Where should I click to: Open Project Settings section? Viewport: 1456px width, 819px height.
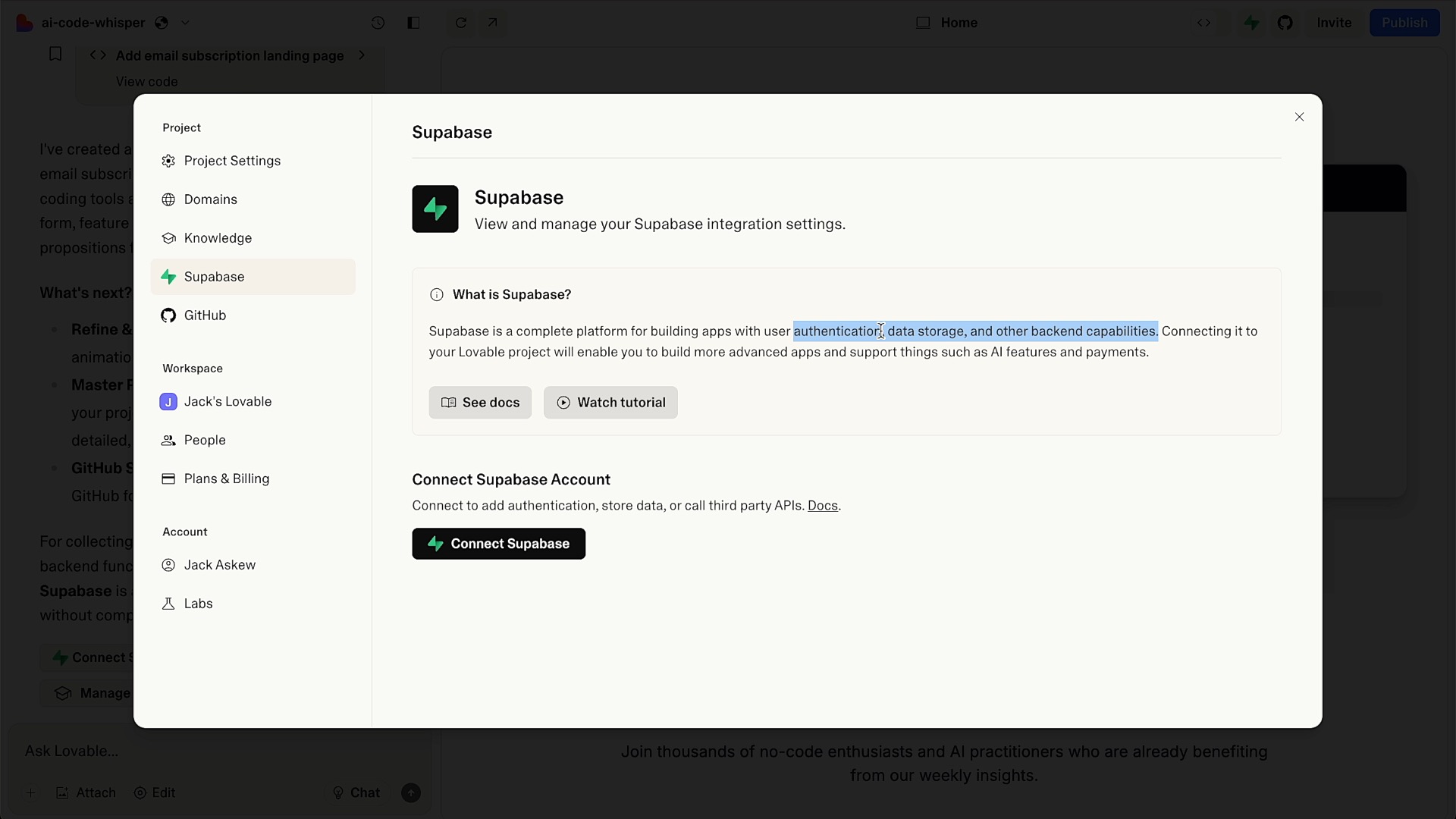(232, 161)
